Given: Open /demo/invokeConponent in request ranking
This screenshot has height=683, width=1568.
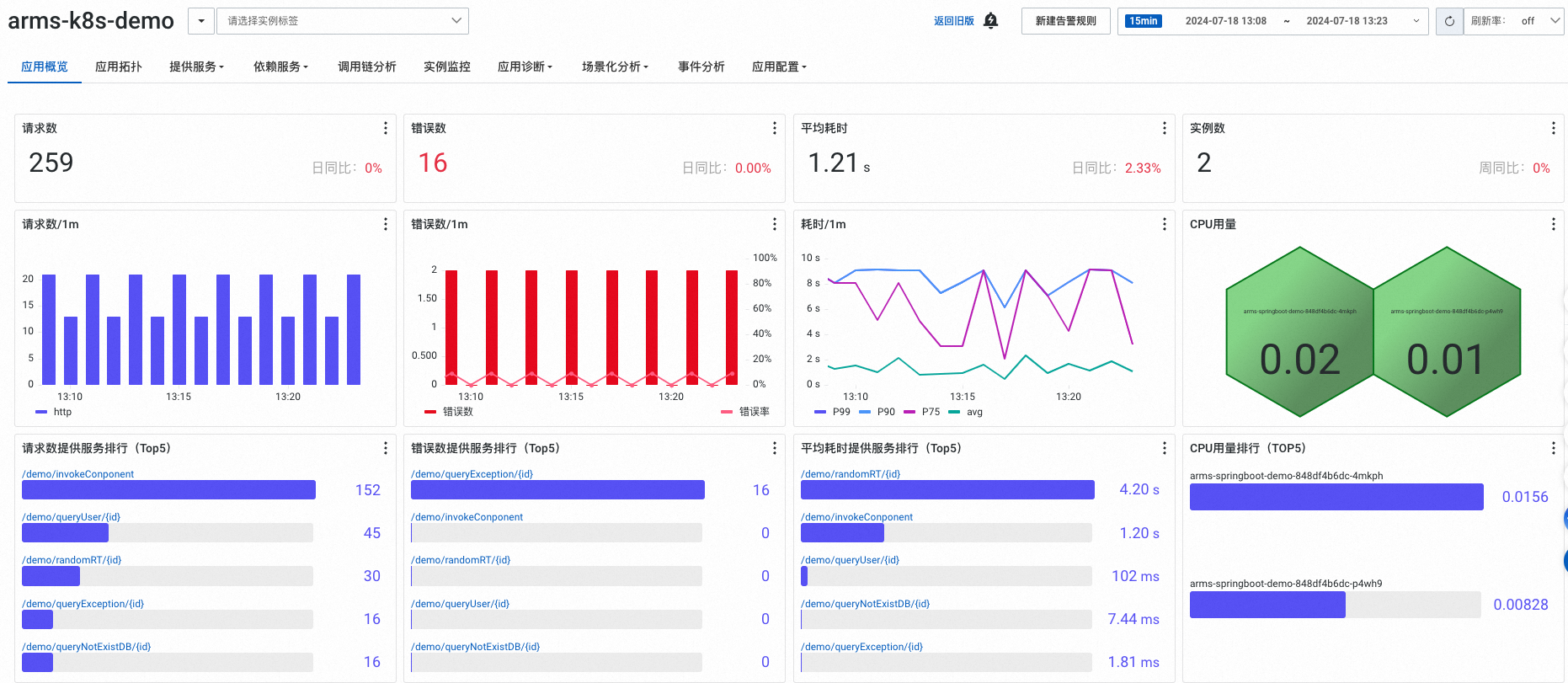Looking at the screenshot, I should pos(78,474).
